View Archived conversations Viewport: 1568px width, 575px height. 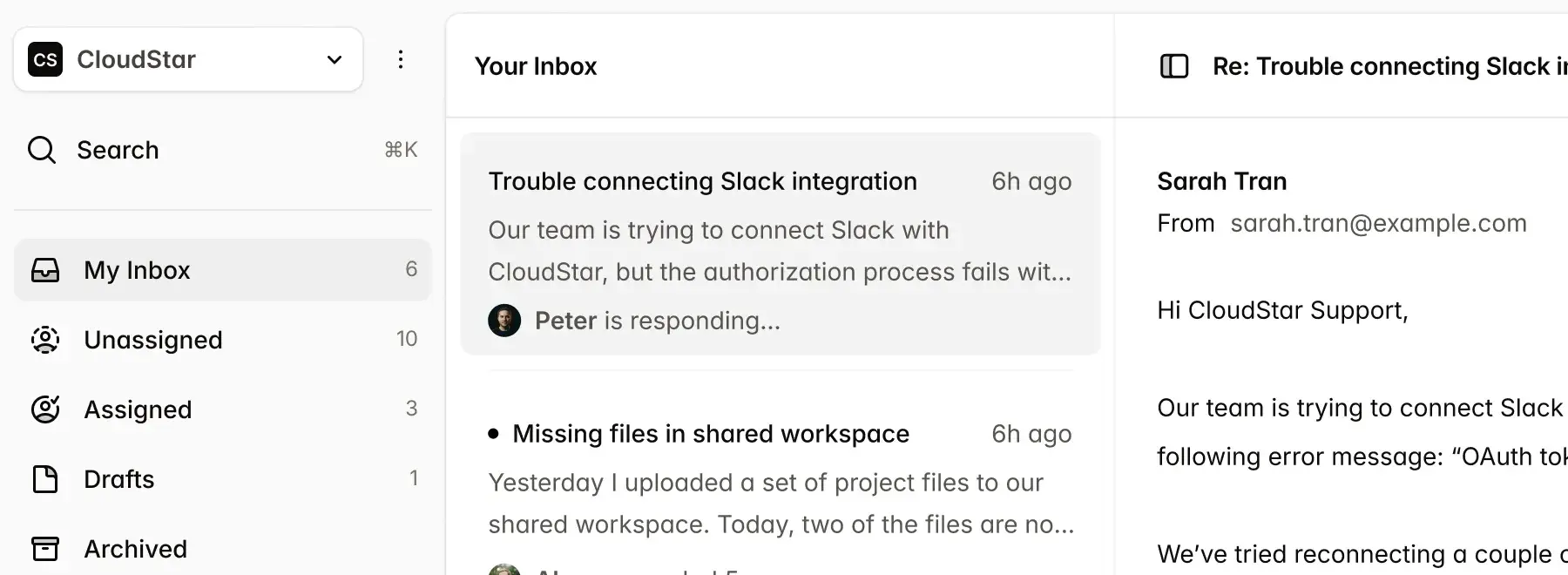click(x=136, y=549)
